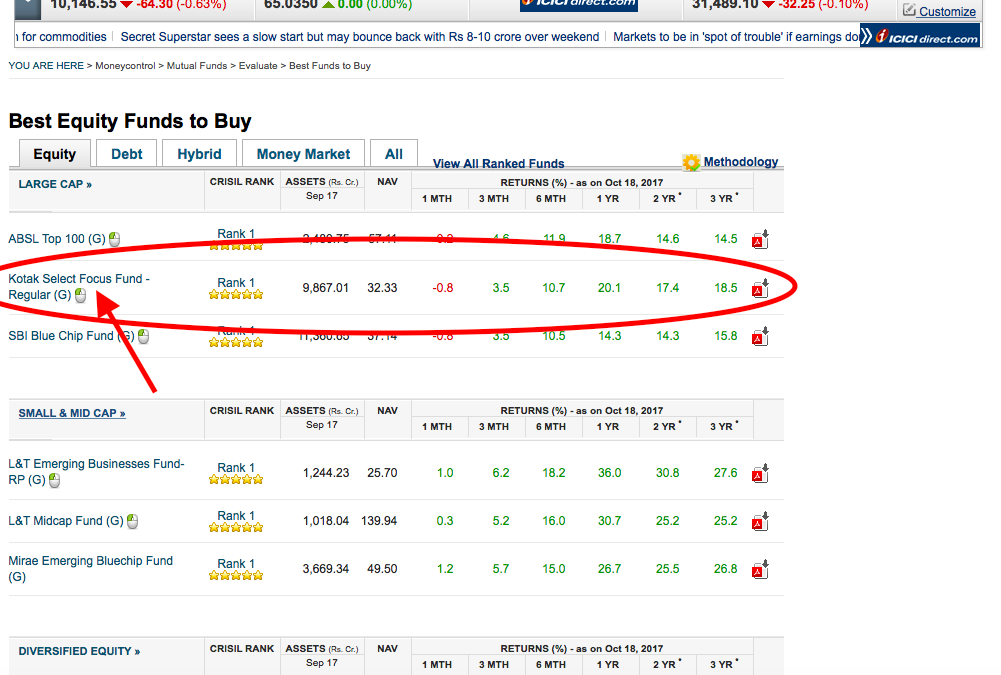
Task: Click Kotak NAV value 32.33
Action: [x=382, y=288]
